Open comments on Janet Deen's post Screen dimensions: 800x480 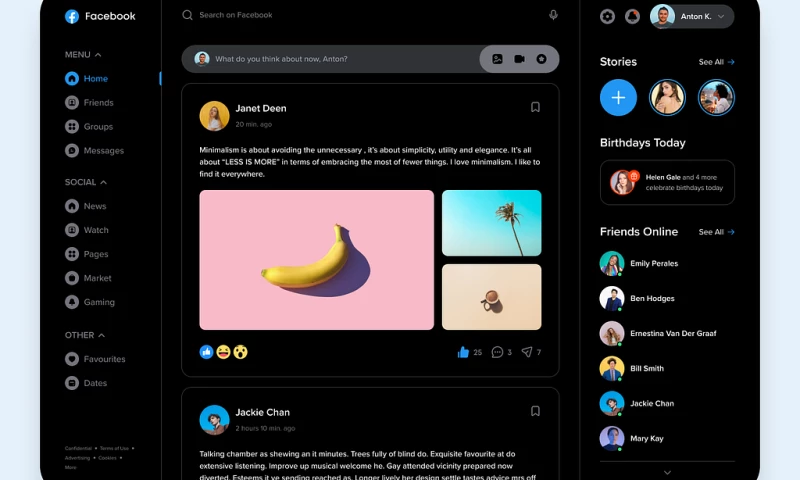(x=497, y=352)
